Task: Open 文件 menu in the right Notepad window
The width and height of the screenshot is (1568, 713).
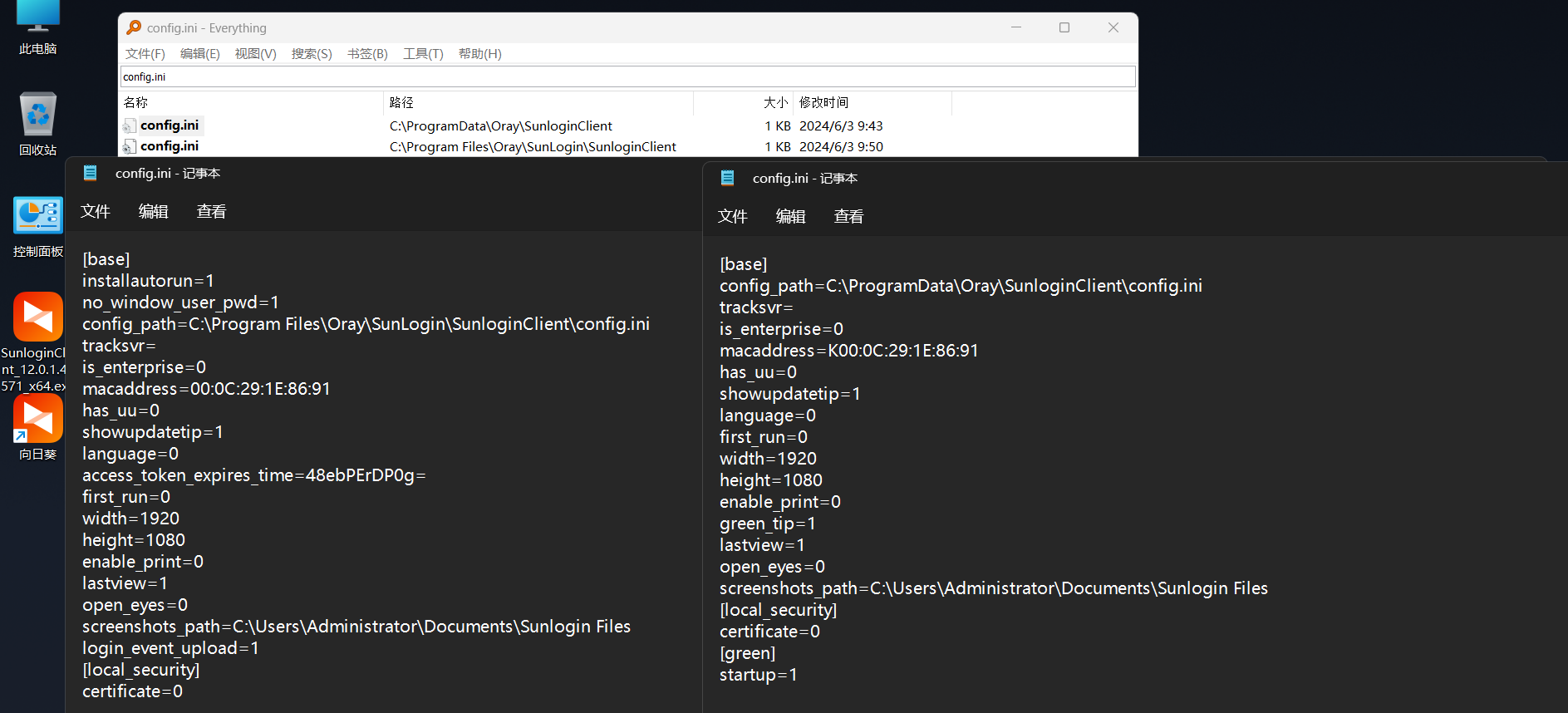Action: coord(733,217)
